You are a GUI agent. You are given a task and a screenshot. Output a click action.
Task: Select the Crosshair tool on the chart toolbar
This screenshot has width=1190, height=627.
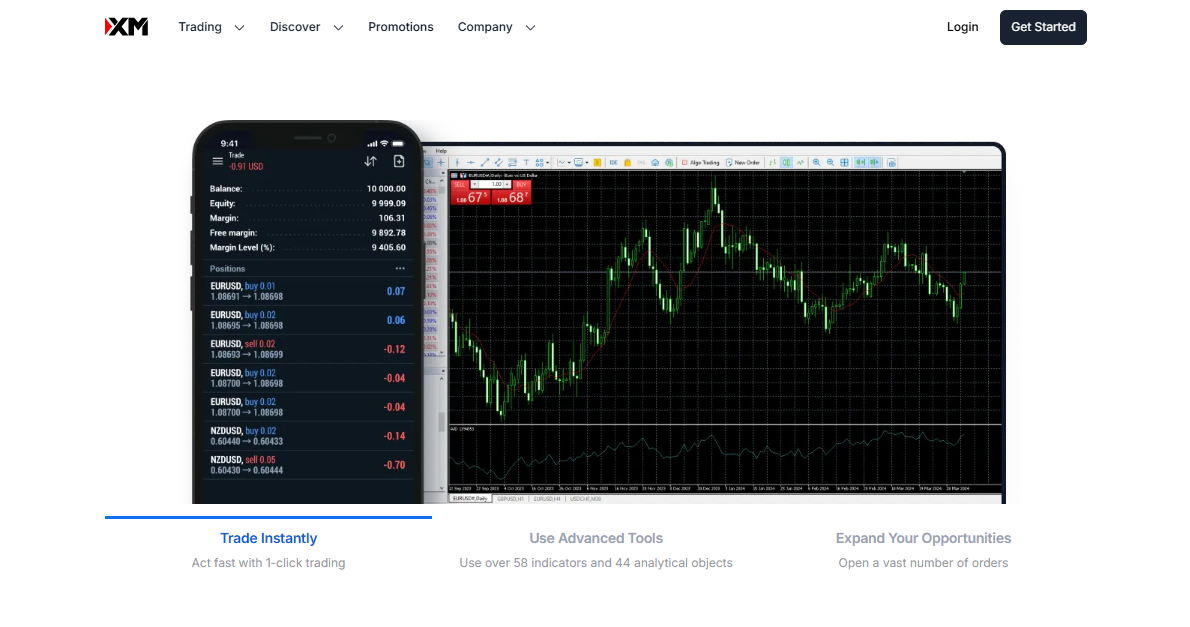(x=441, y=161)
